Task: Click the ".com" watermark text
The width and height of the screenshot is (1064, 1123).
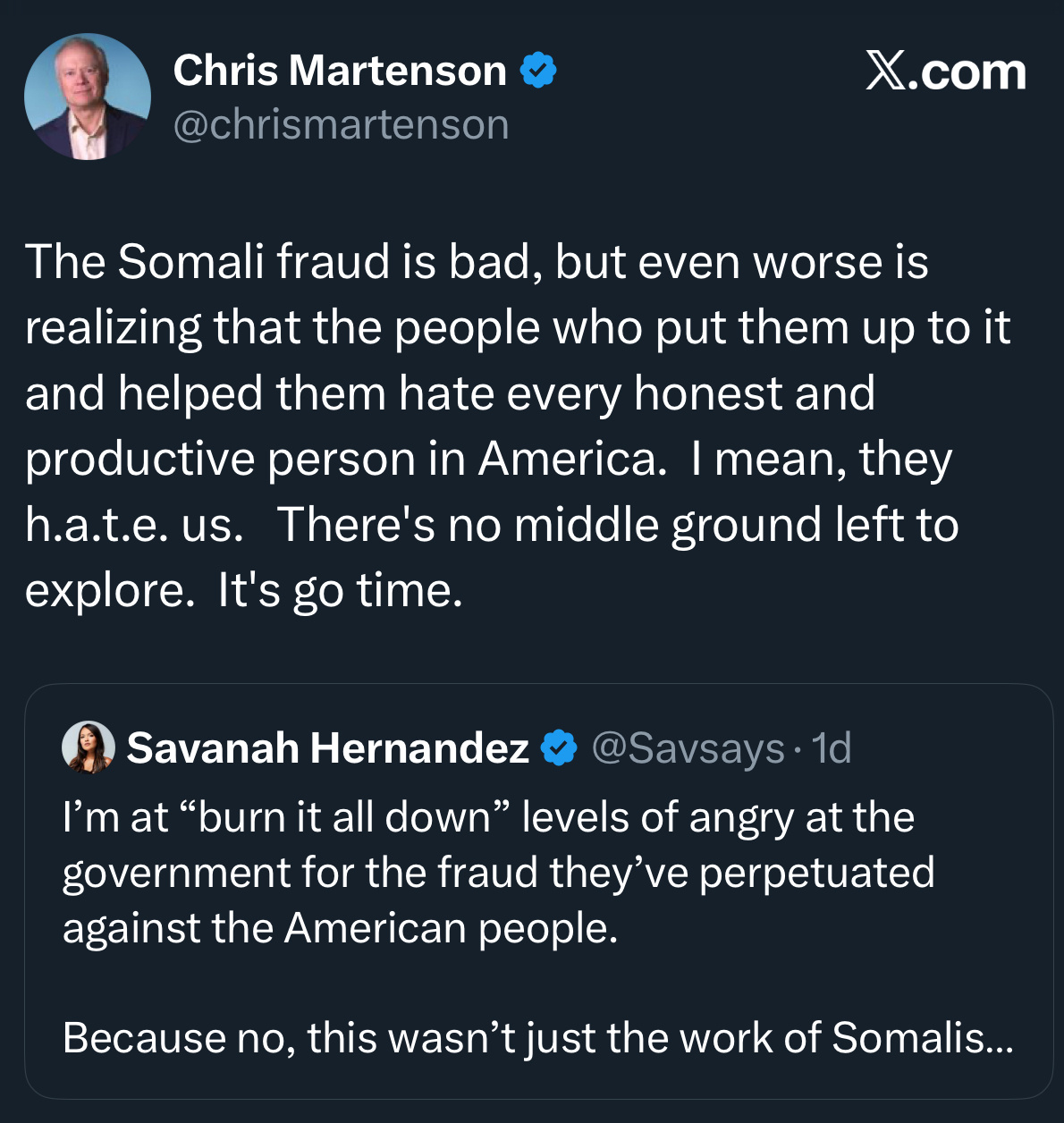Action: 967,72
